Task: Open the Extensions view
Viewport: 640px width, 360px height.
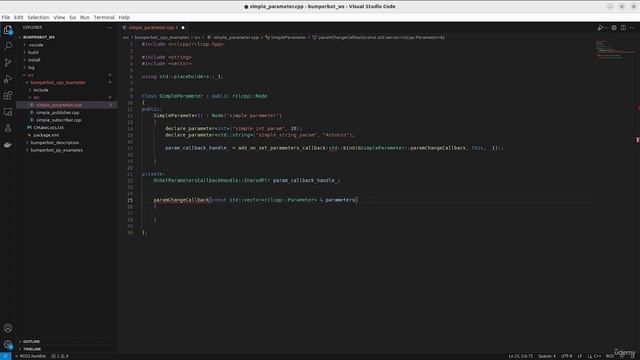Action: click(8, 95)
